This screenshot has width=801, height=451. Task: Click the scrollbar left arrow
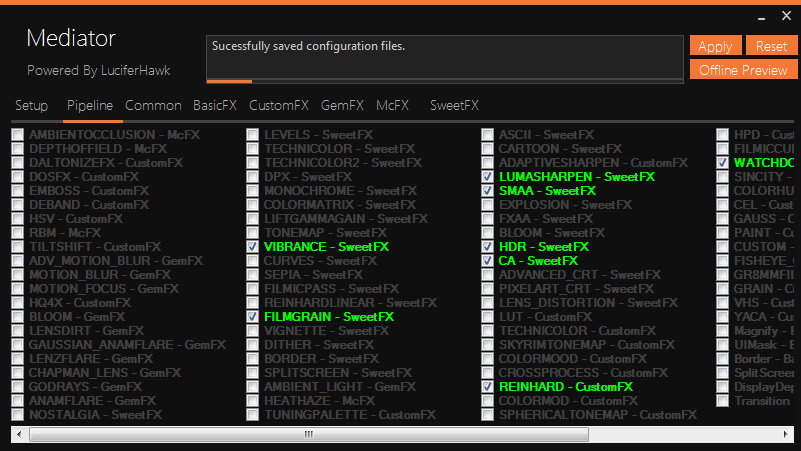click(x=19, y=434)
